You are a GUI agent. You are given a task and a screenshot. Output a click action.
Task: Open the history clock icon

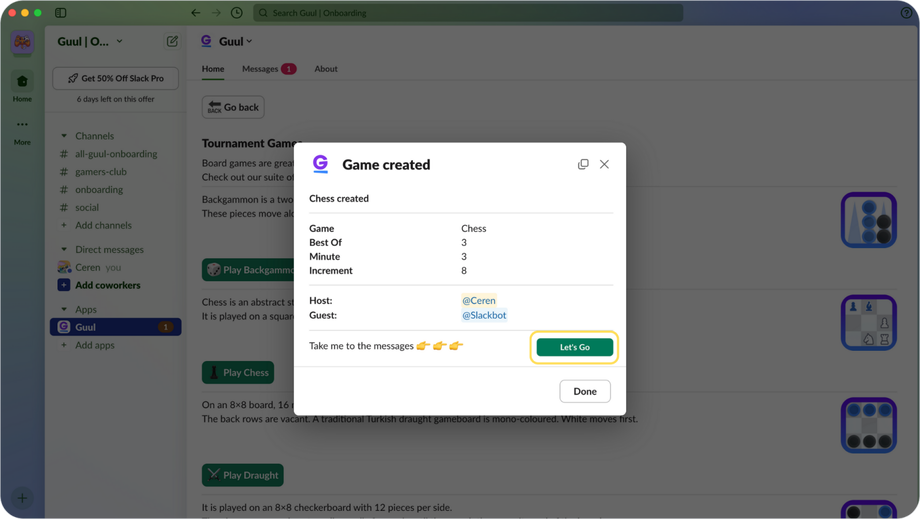coord(237,13)
